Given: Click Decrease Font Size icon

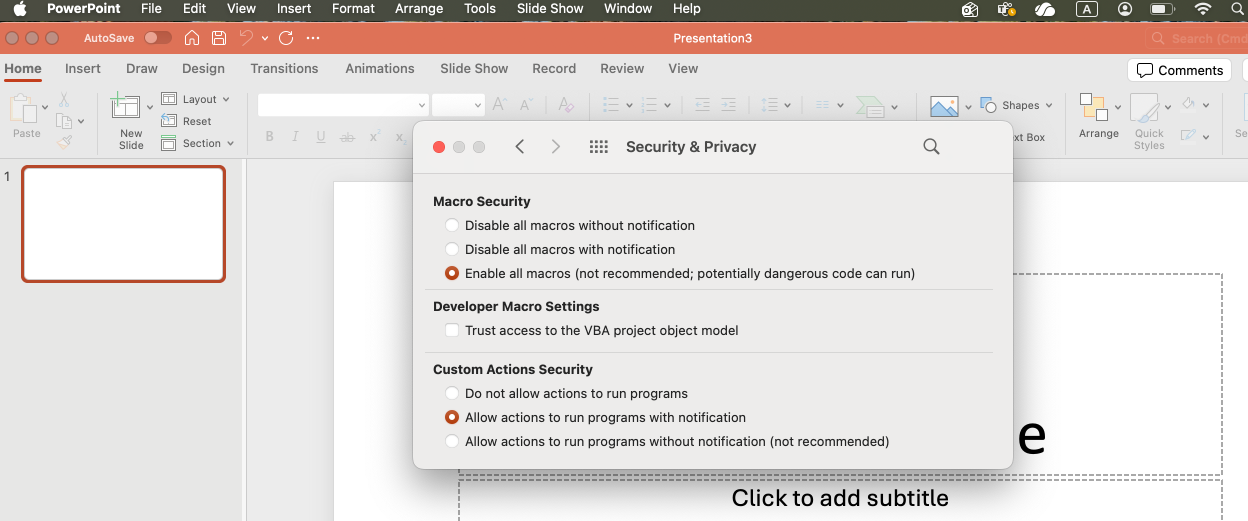Looking at the screenshot, I should 527,104.
